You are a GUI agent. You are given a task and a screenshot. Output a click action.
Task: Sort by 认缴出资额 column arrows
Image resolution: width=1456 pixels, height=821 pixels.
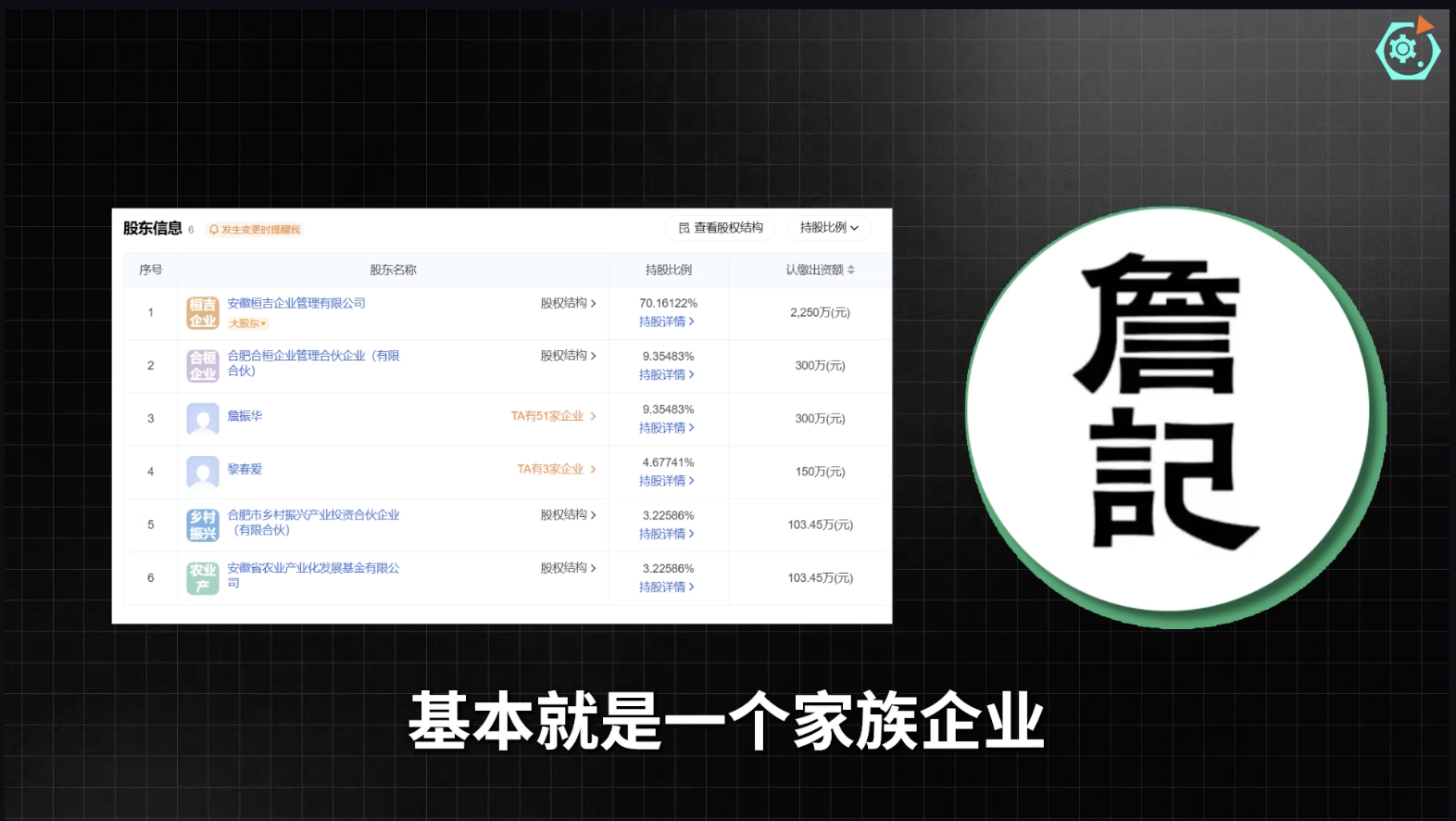pyautogui.click(x=851, y=270)
